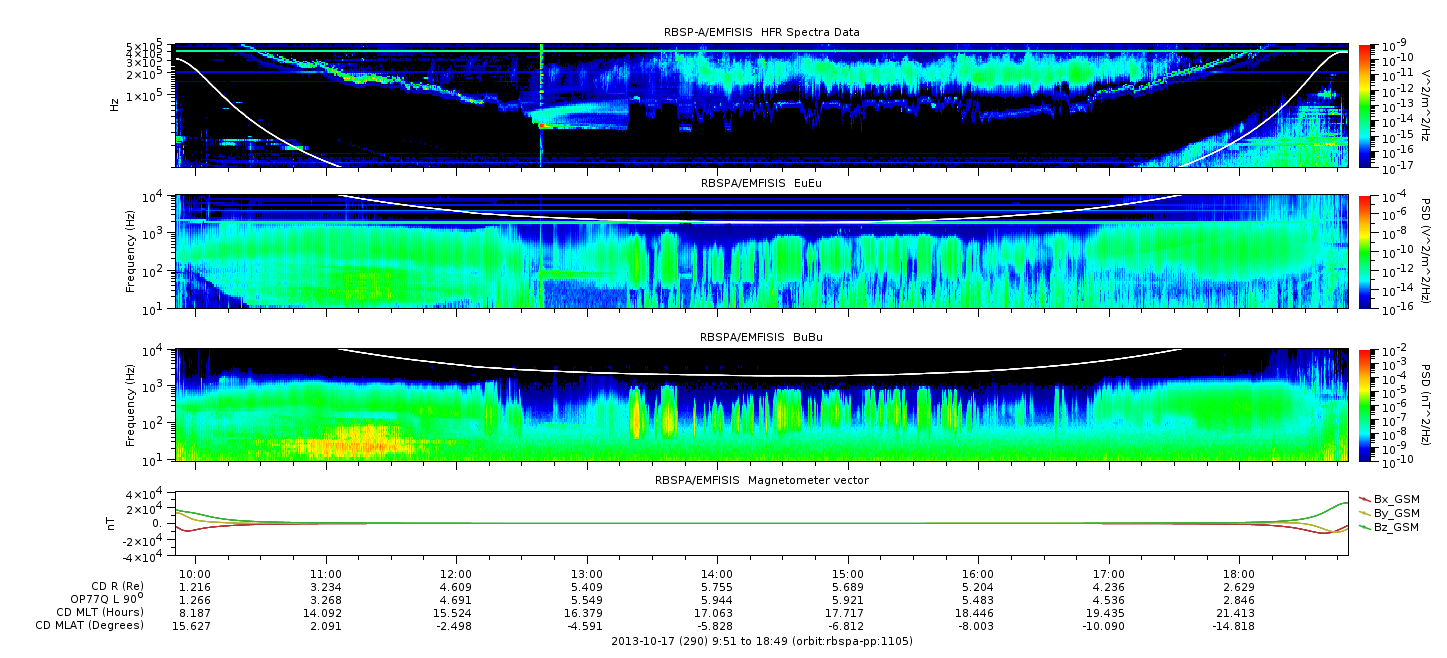Select the RBSP-A/EMFISIS HFR Spectra Data title

pos(761,33)
